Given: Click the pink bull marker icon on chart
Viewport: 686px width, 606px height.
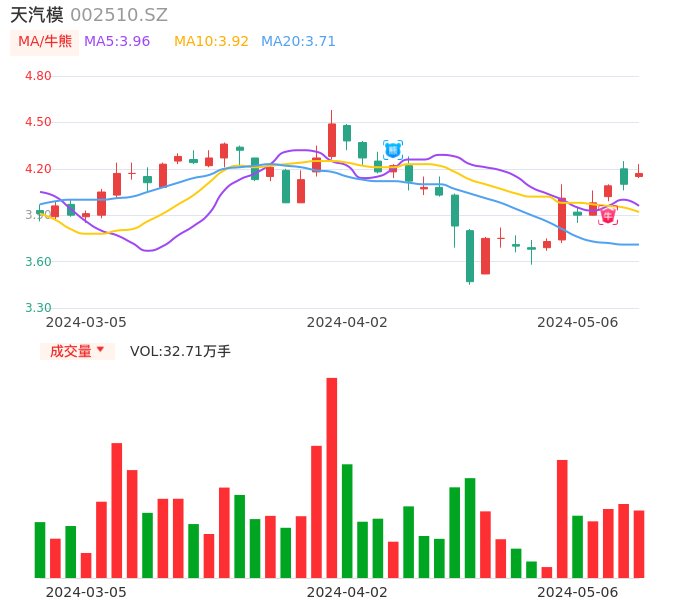Looking at the screenshot, I should [x=608, y=215].
